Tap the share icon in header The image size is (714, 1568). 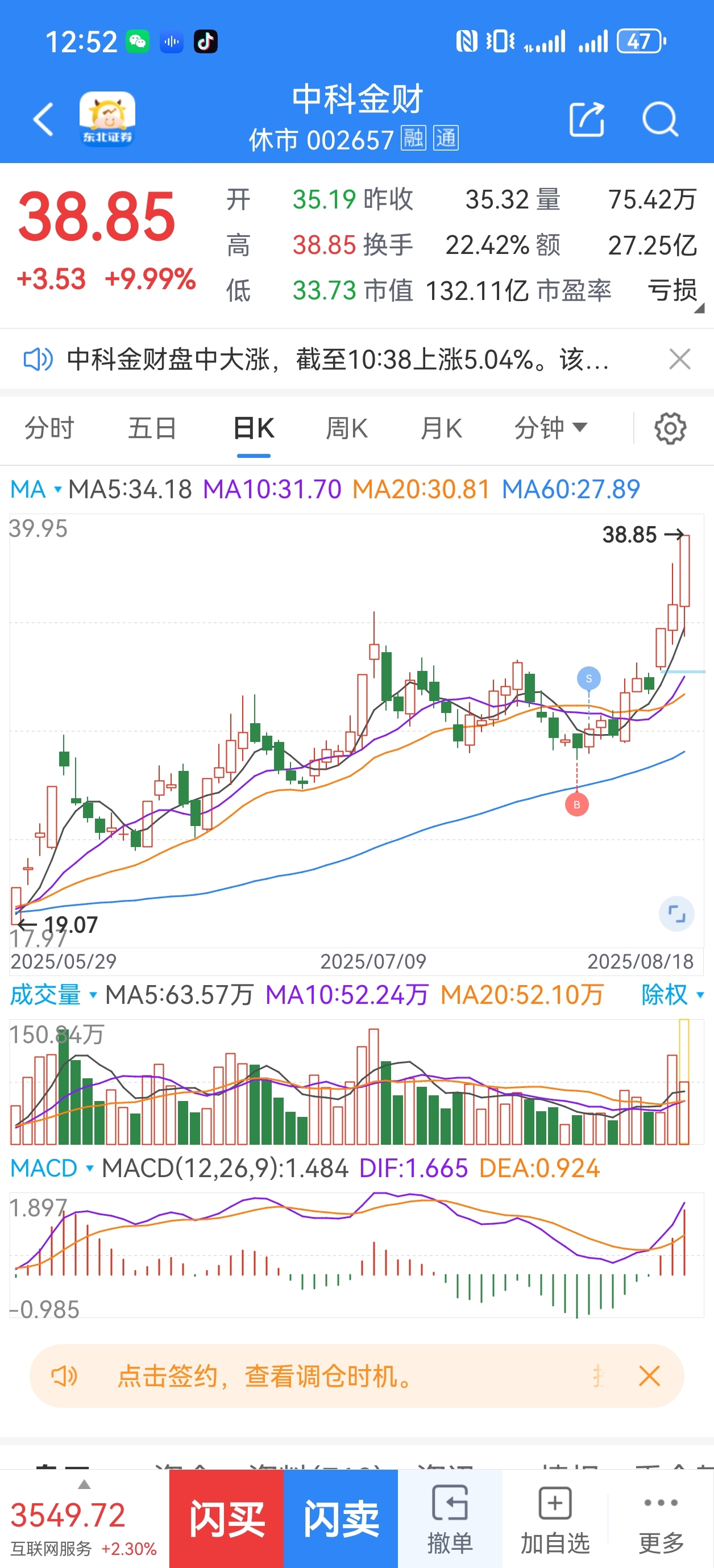(587, 119)
